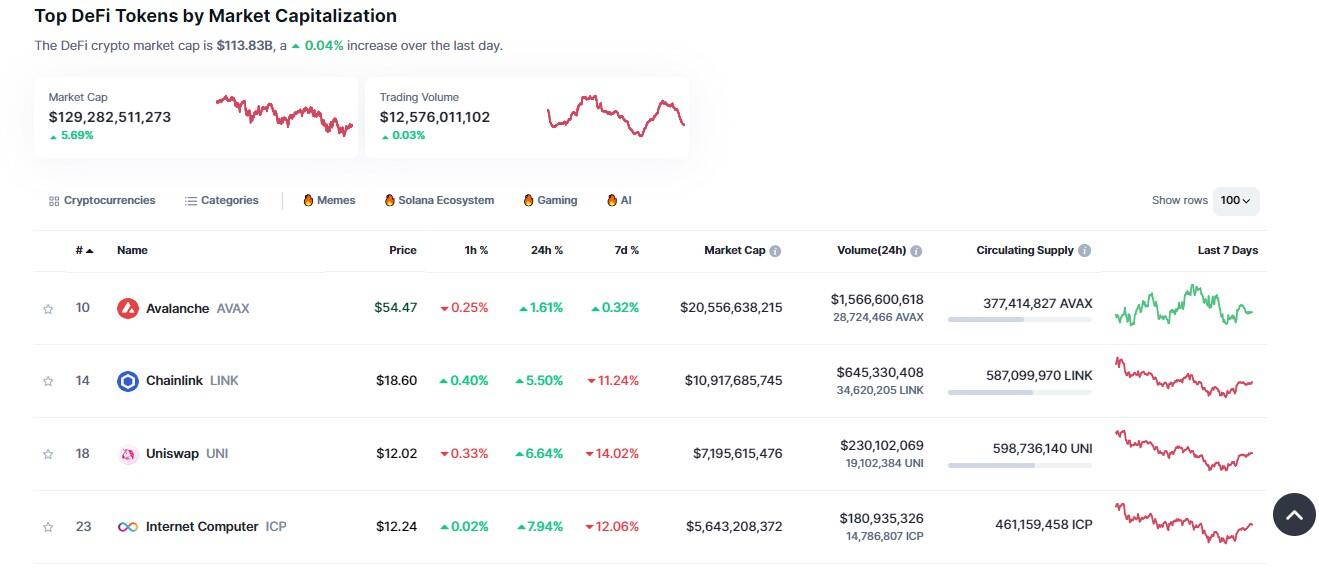Click the Chainlink logo icon
Screen dimensions: 1319x568
click(127, 381)
